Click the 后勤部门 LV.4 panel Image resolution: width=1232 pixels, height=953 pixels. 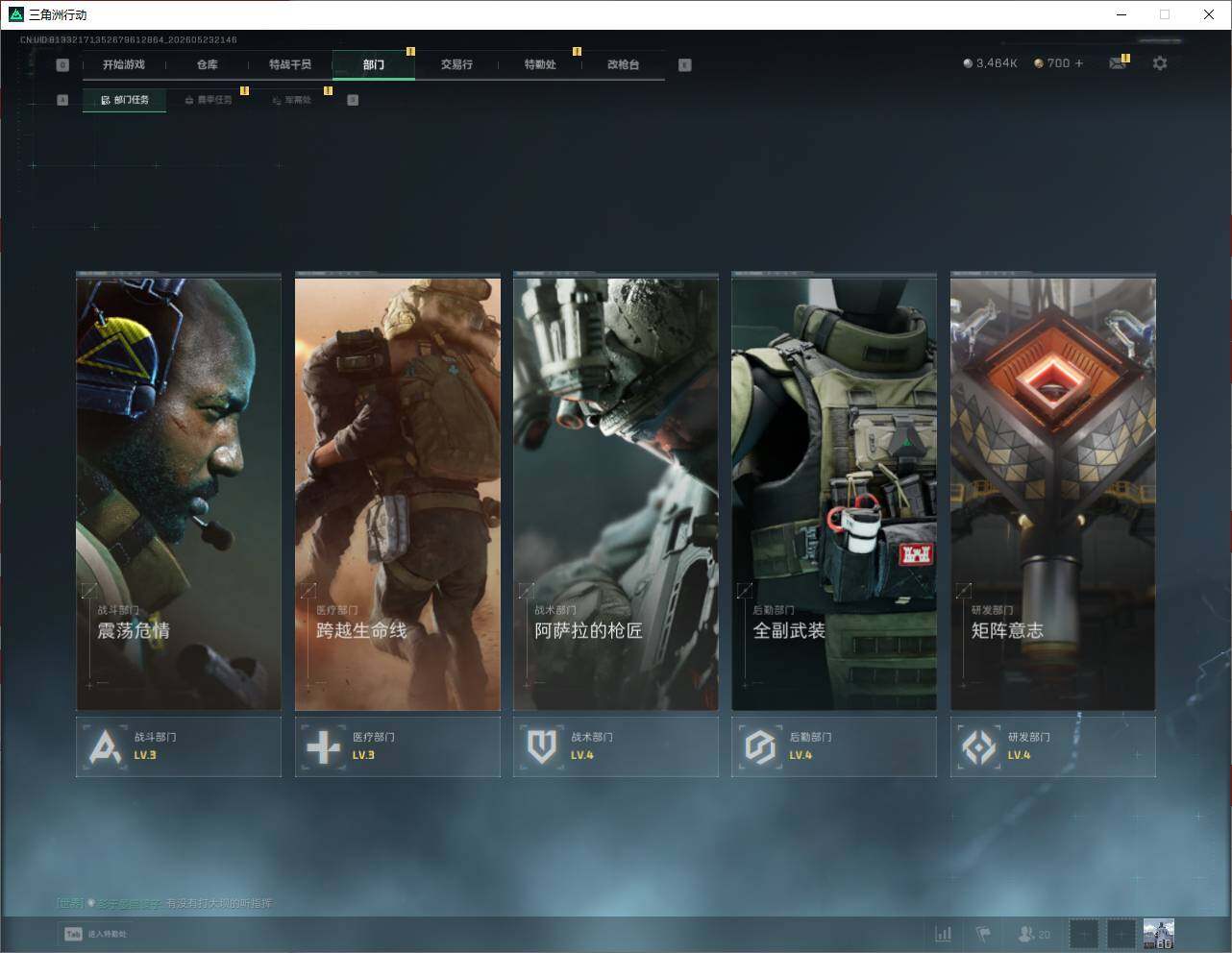[x=834, y=746]
